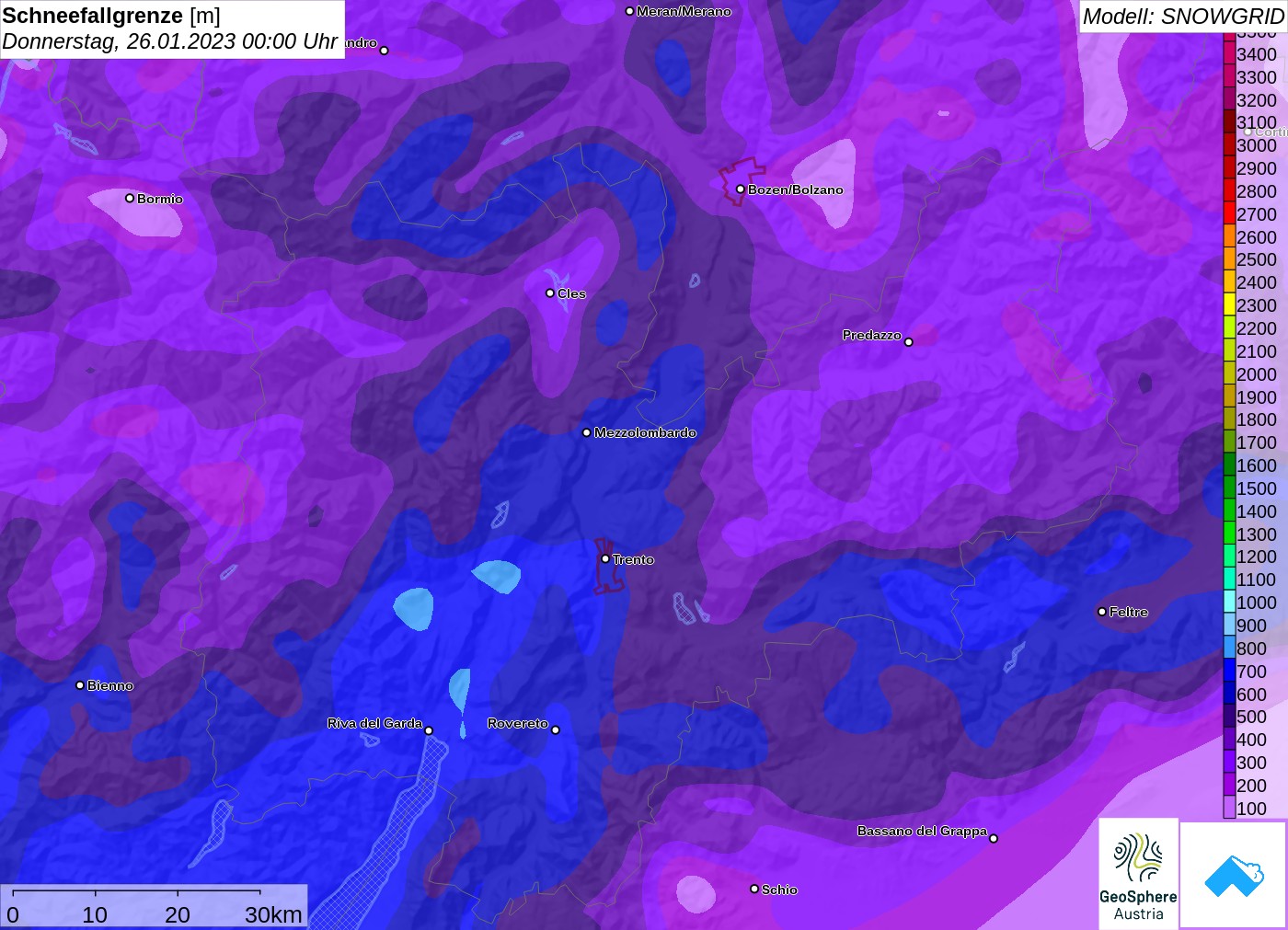Pick the 2300 yellow legend swatch
The height and width of the screenshot is (930, 1288).
coord(1229,305)
